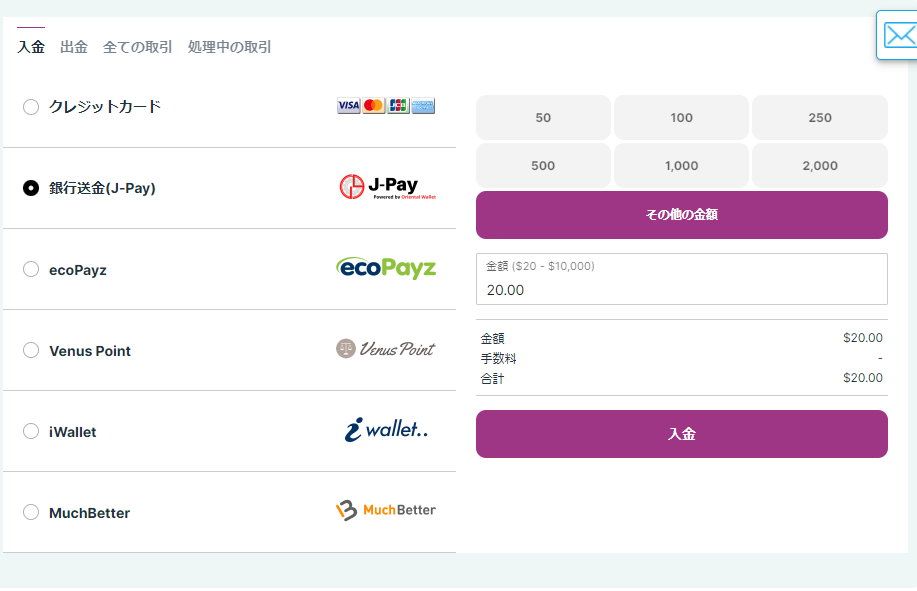Select the MuchBetter radio button
917x591 pixels.
[x=31, y=512]
